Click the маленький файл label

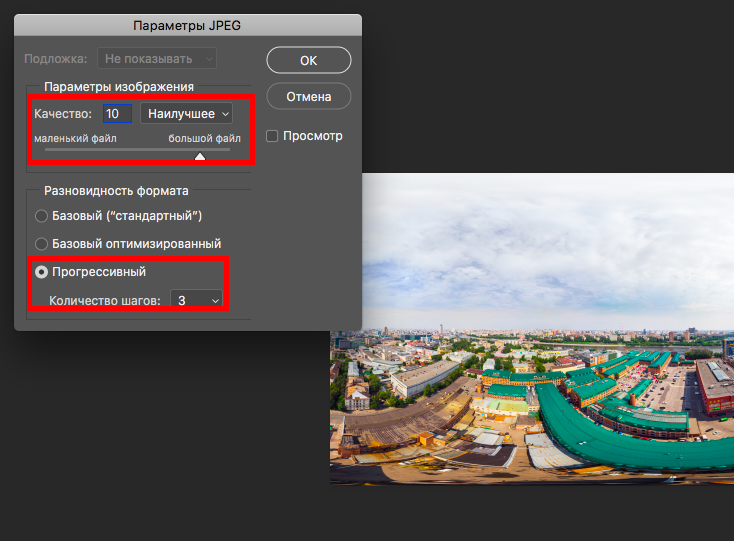pos(75,139)
